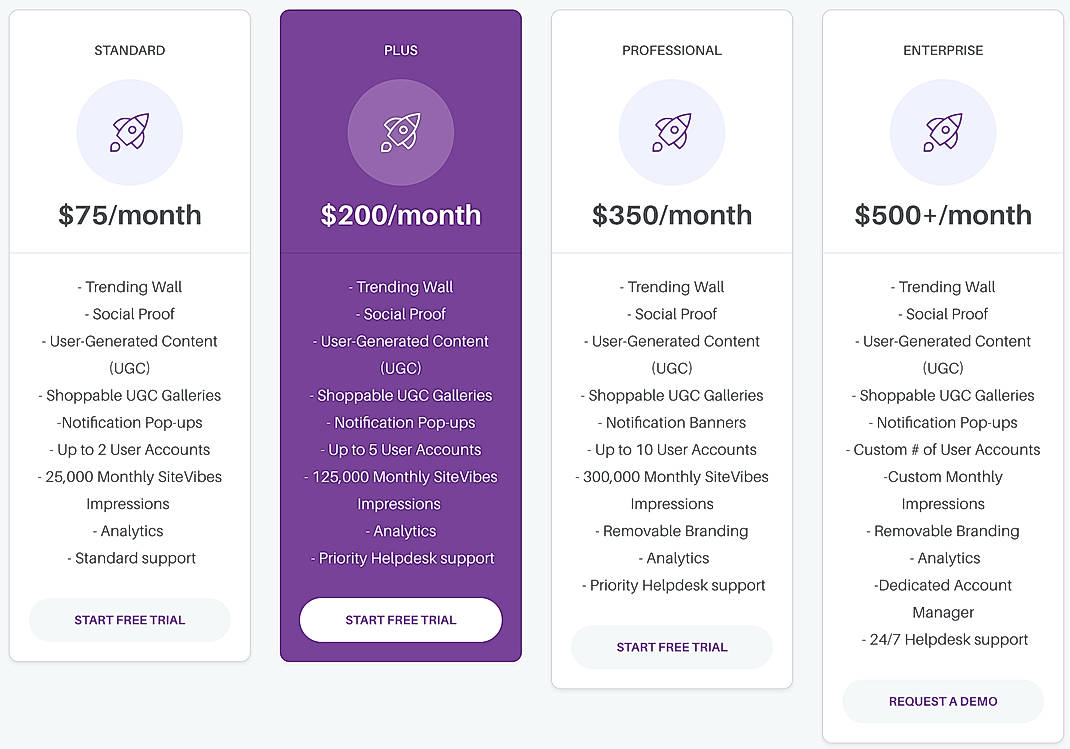Click the Removable Branding item under Professional
Image resolution: width=1070 pixels, height=749 pixels.
pos(672,531)
